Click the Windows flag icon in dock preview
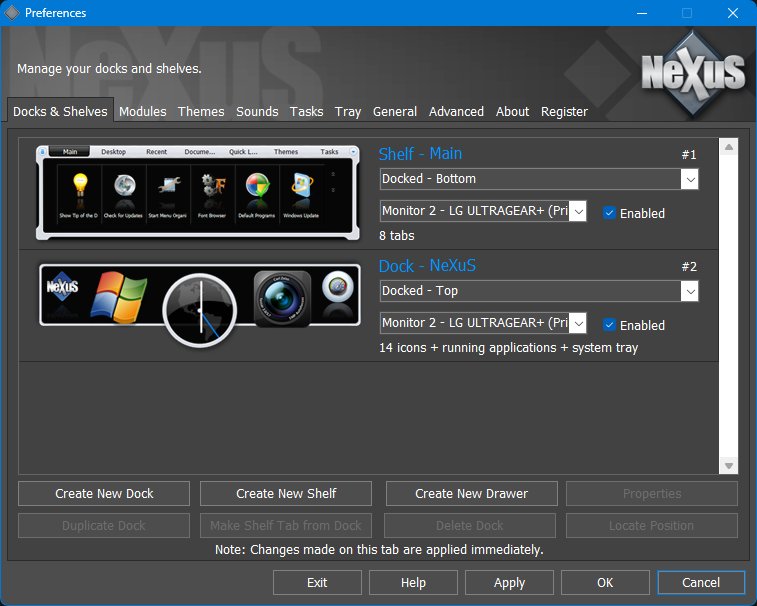Viewport: 757px width, 606px height. [x=118, y=296]
